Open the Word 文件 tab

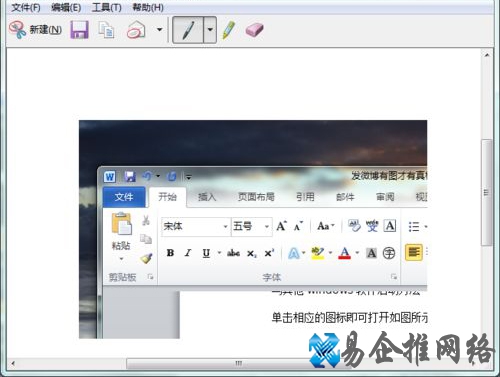[x=124, y=197]
